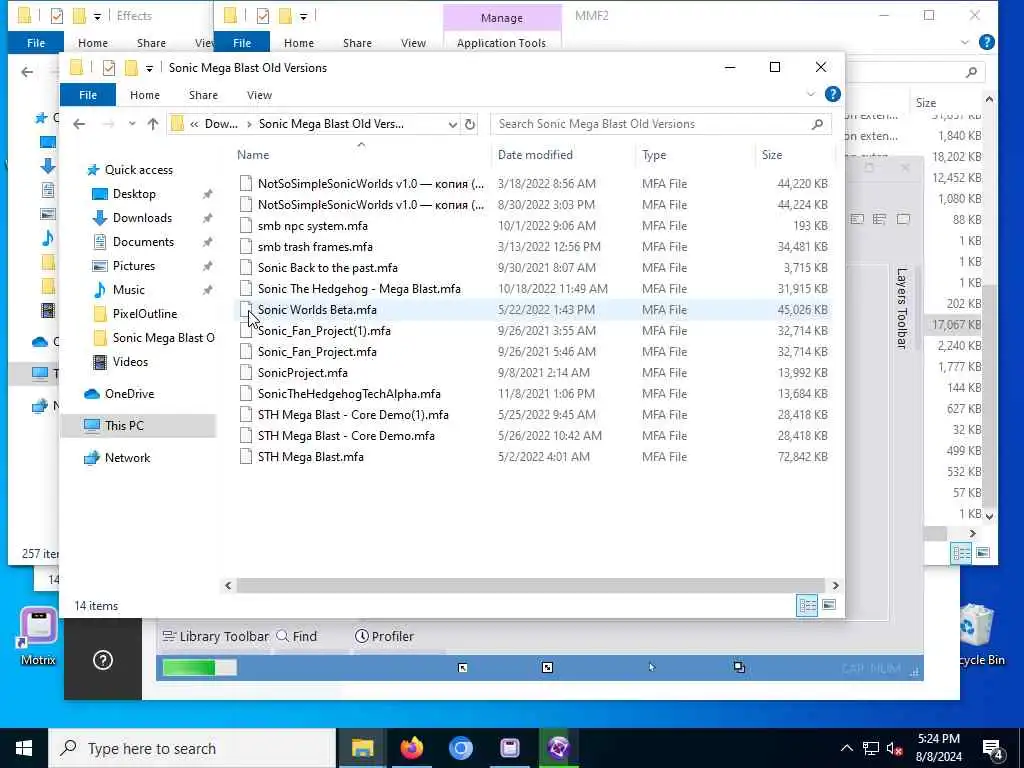Open the Application Tools tab in MMF2 window
Image resolution: width=1024 pixels, height=768 pixels.
(x=502, y=43)
